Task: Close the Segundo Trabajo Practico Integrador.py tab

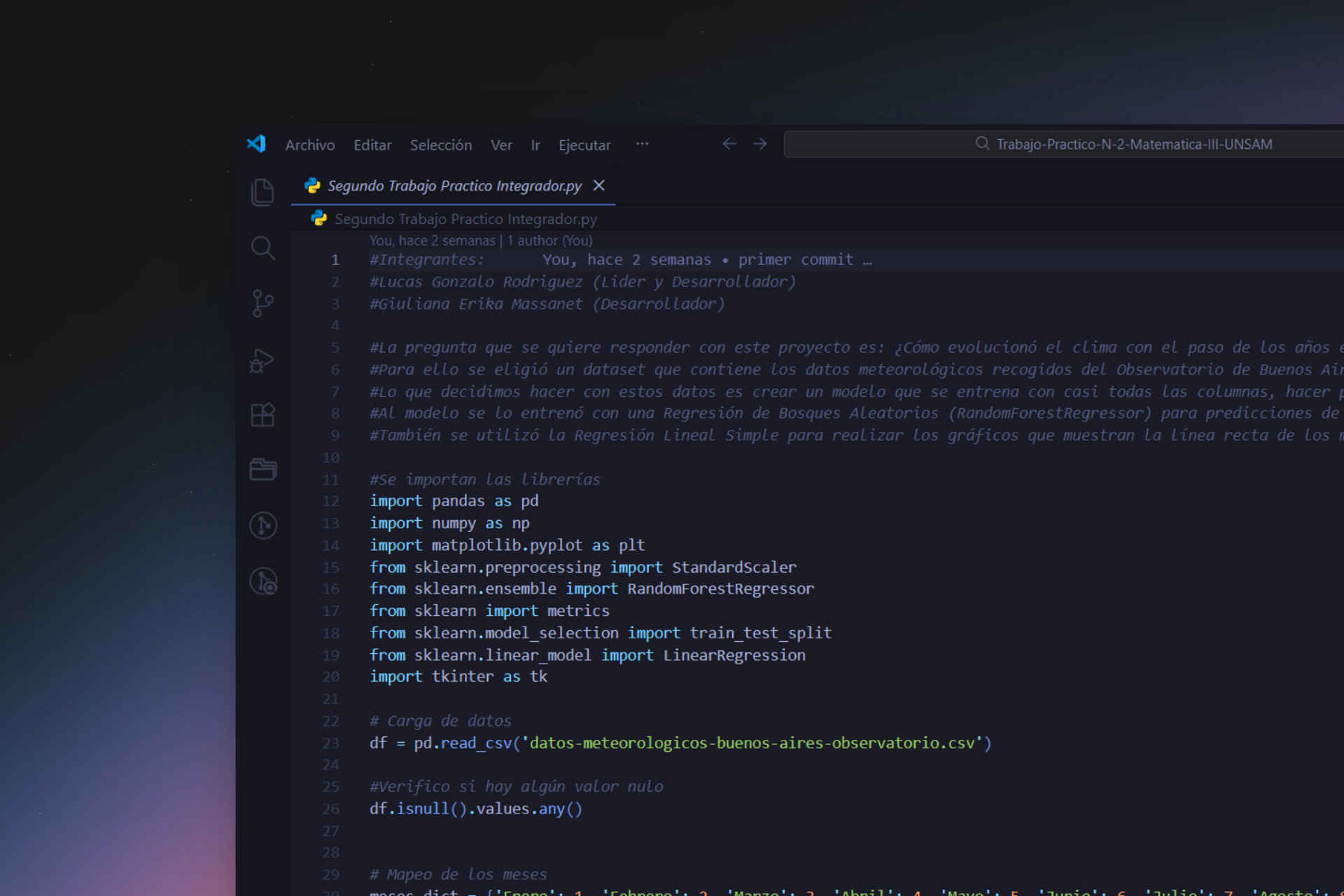Action: (598, 185)
